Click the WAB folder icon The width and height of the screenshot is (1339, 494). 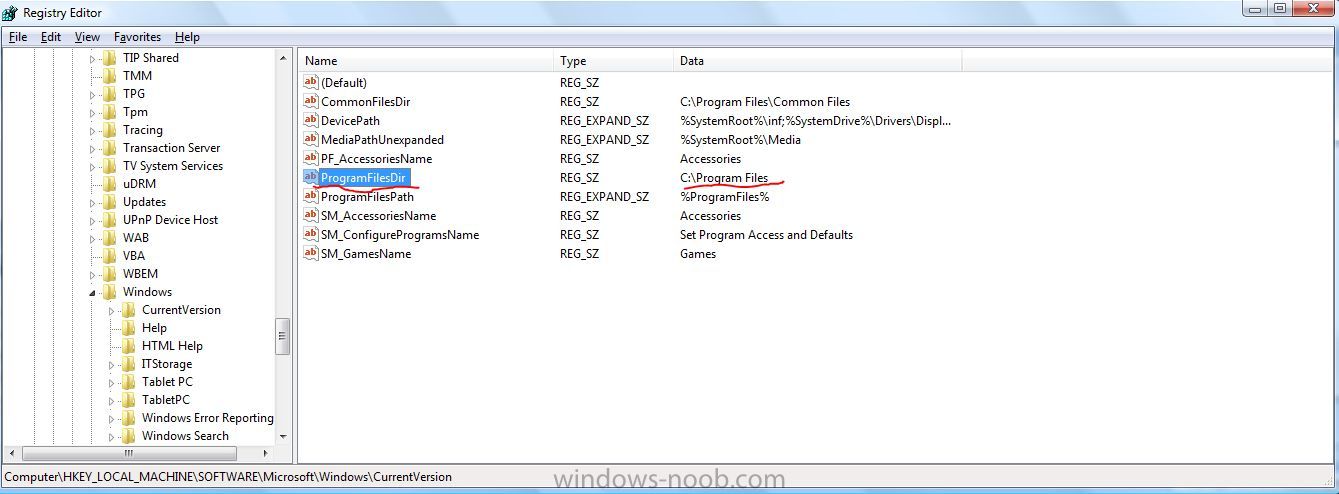[110, 238]
